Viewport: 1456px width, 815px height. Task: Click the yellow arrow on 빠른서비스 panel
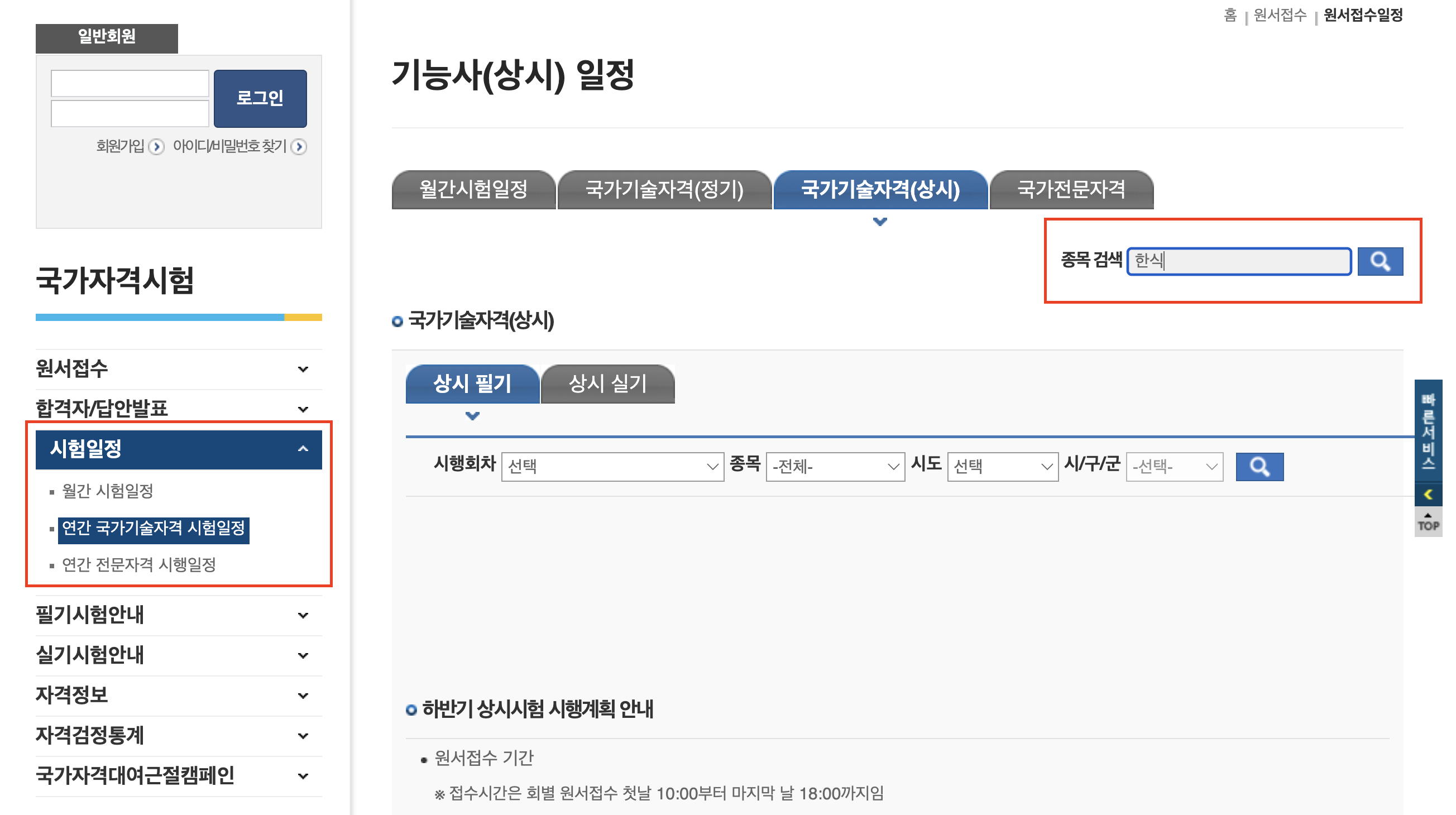tap(1428, 495)
